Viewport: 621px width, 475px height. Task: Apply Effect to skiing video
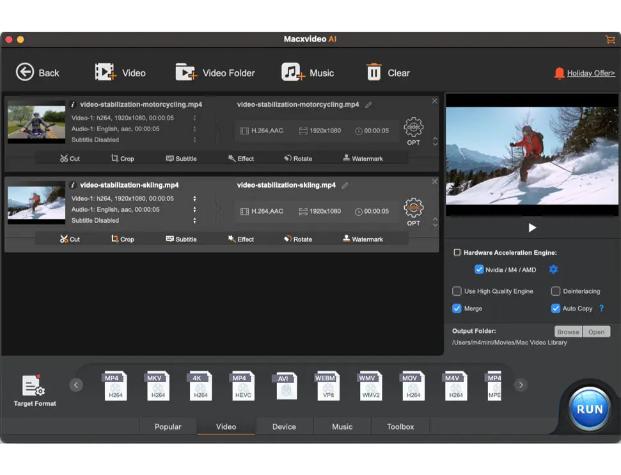coord(241,239)
